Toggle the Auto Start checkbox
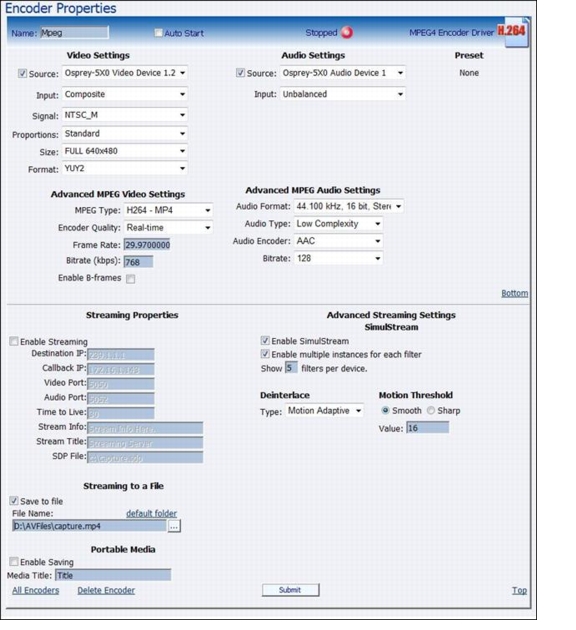The image size is (576, 630). [x=159, y=33]
